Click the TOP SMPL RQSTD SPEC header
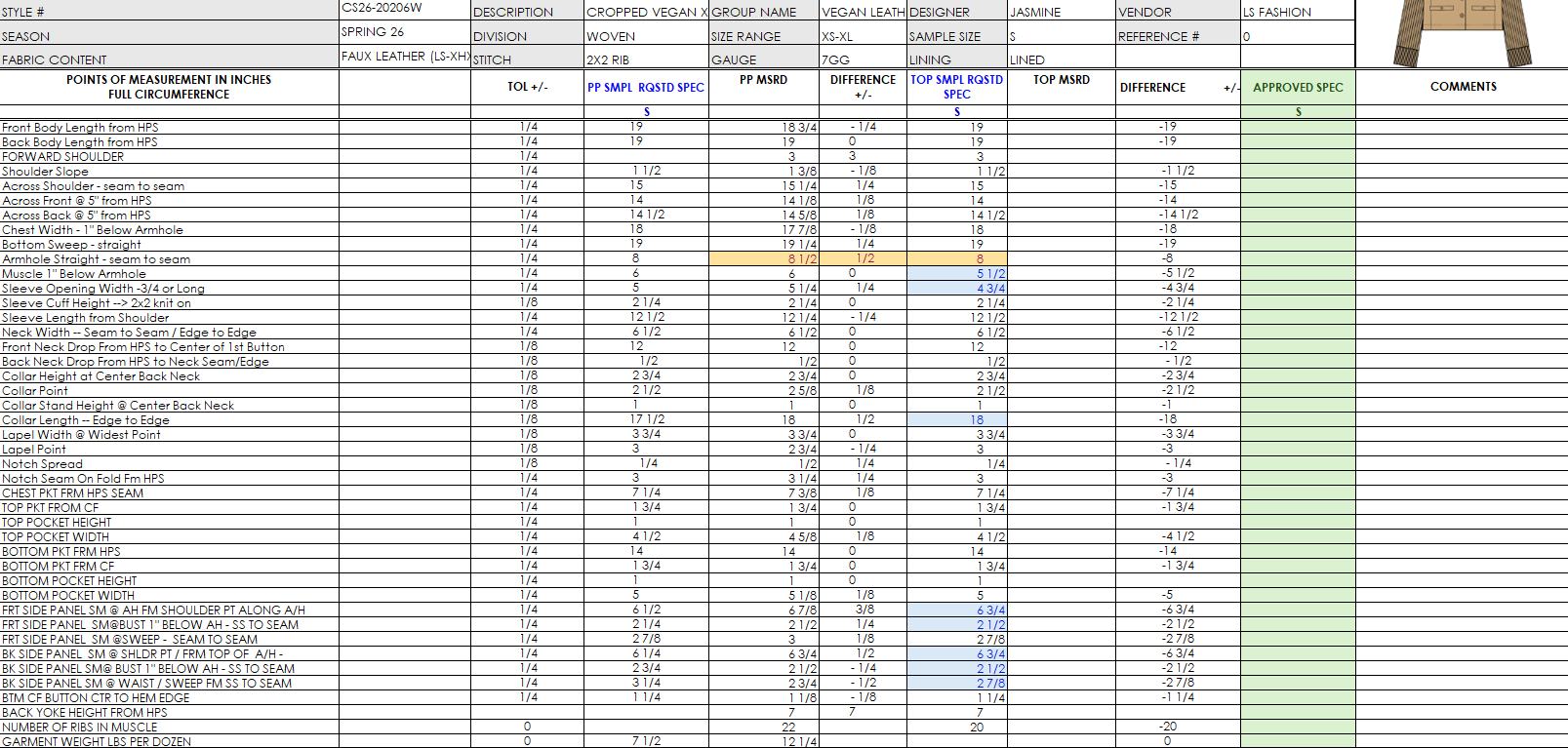This screenshot has height=748, width=1568. tap(957, 87)
